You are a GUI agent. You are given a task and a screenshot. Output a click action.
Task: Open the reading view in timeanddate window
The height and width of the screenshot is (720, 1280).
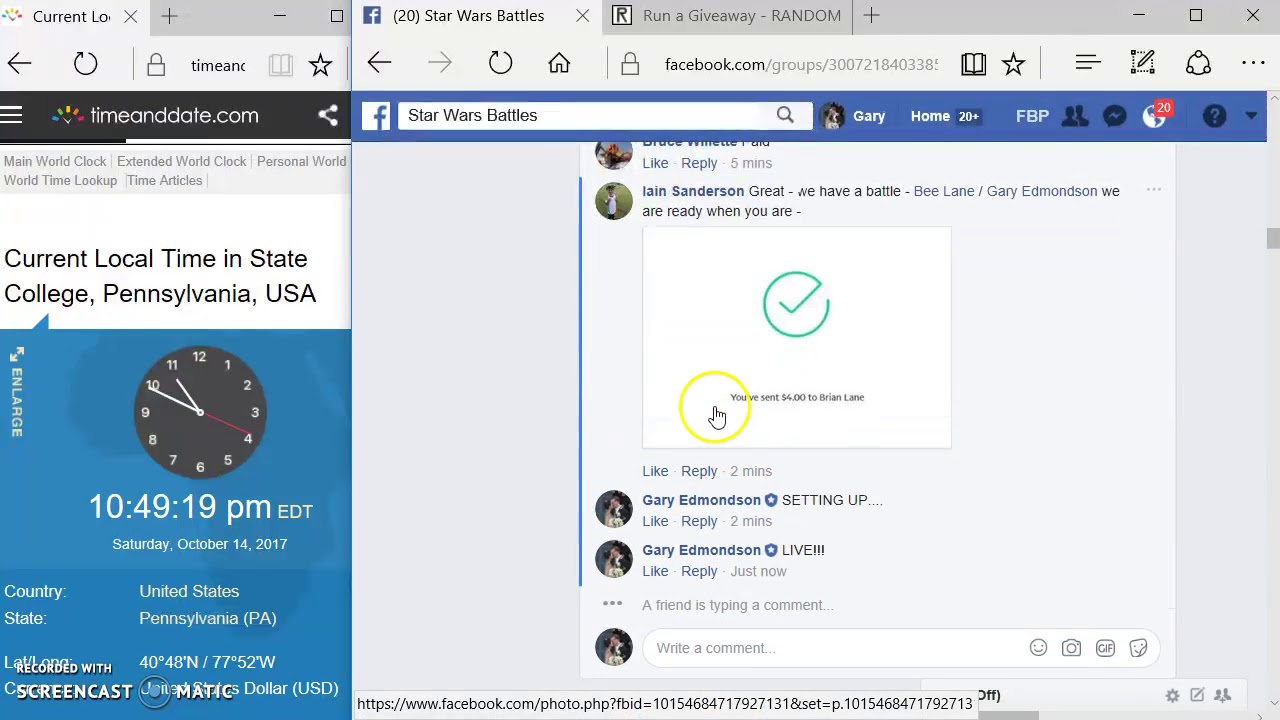click(x=281, y=65)
